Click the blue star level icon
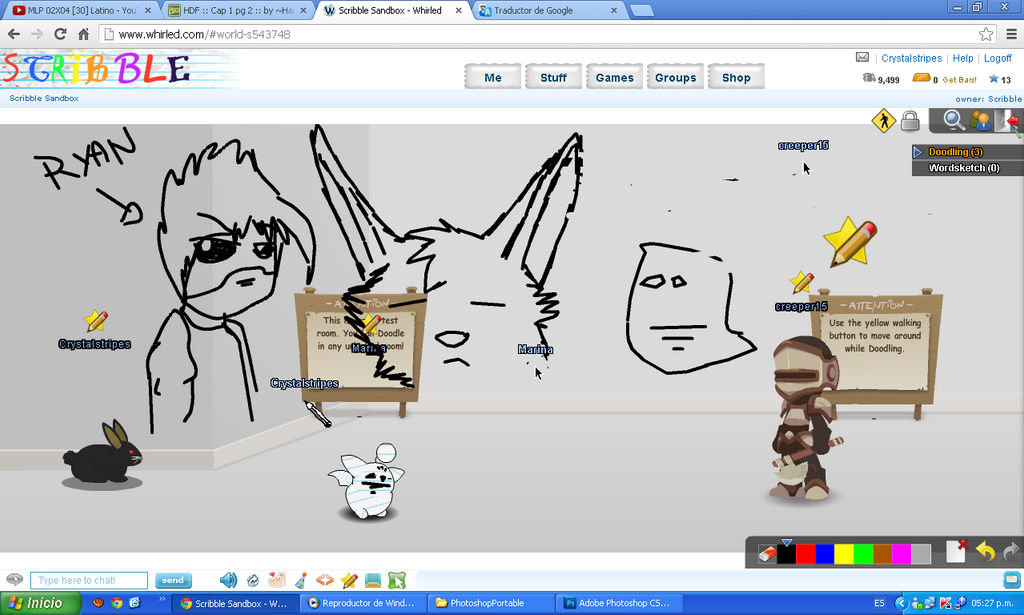Screen dimensions: 1024x615 pyautogui.click(x=993, y=79)
